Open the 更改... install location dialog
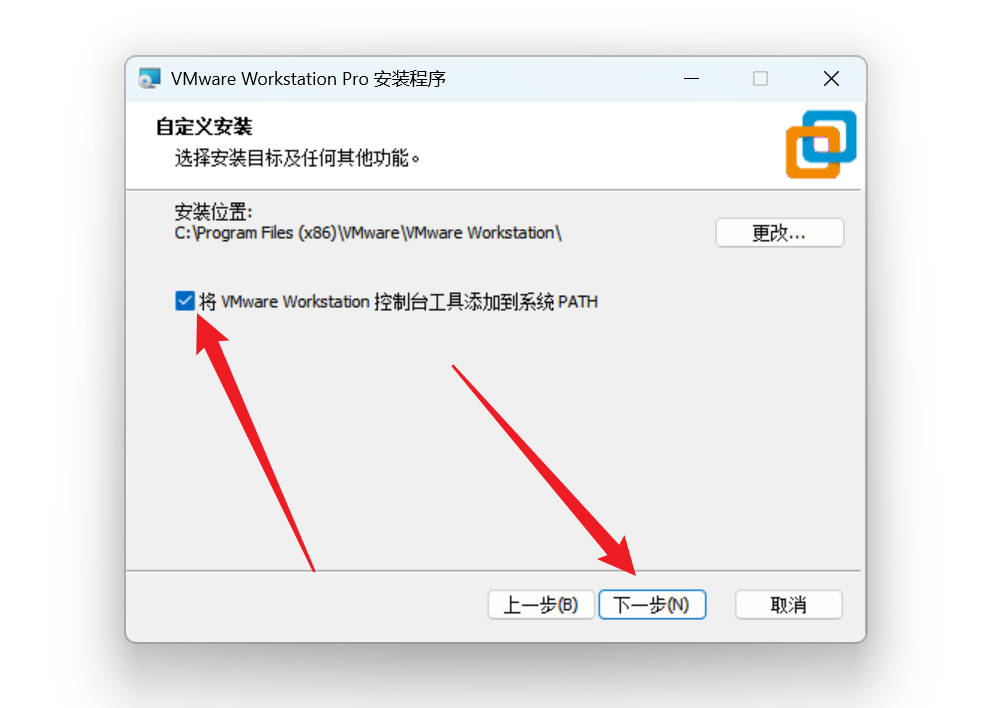Image resolution: width=1000 pixels, height=708 pixels. pos(779,233)
